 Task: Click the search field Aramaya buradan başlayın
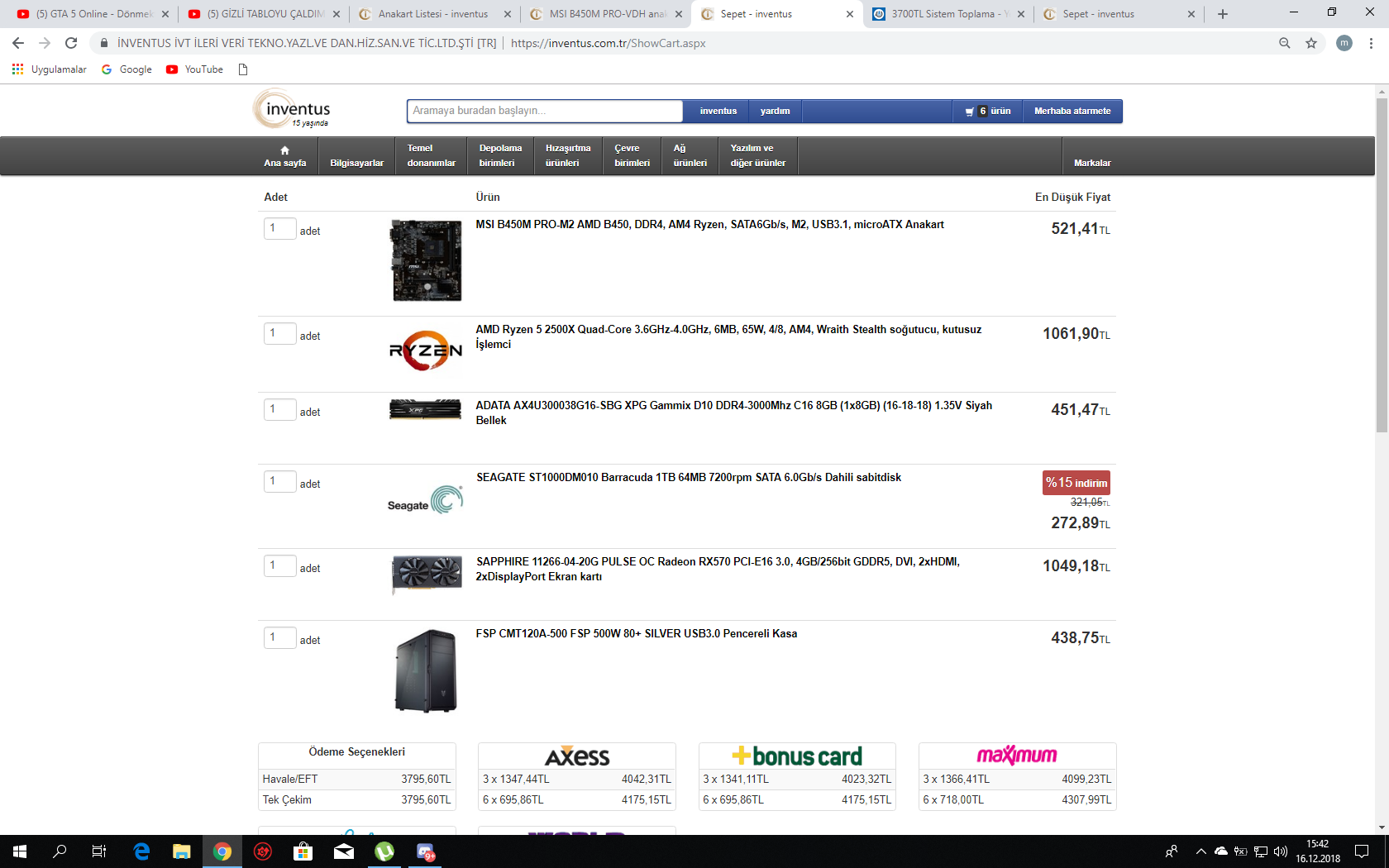pyautogui.click(x=544, y=111)
